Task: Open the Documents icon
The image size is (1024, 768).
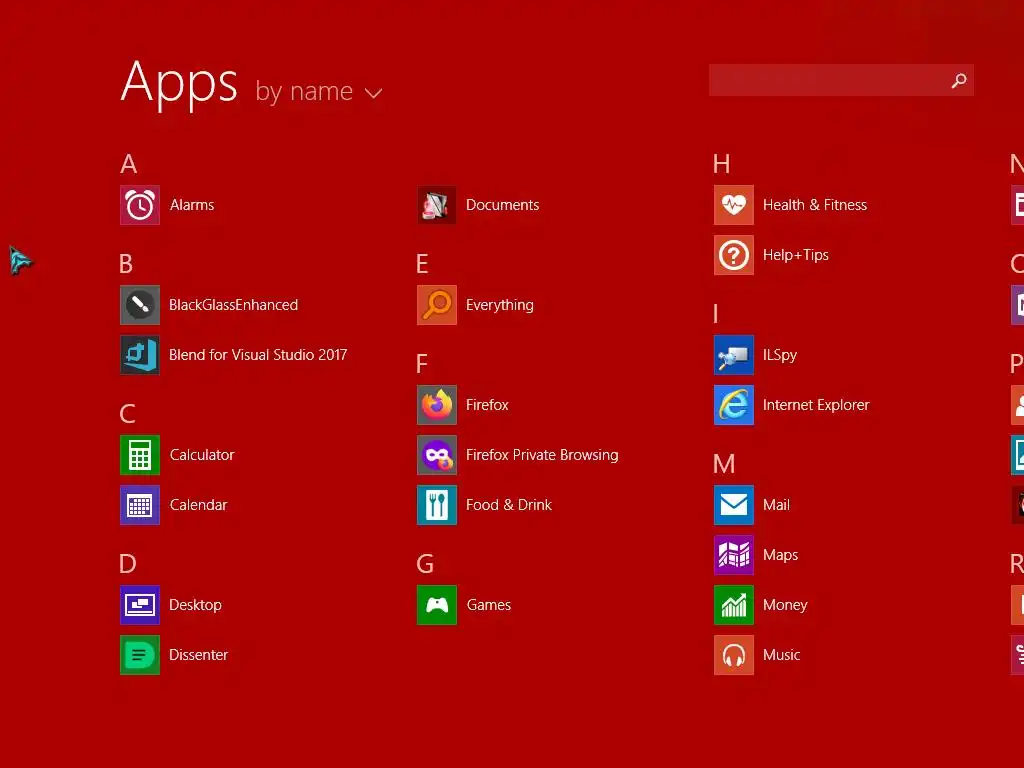Action: [437, 205]
